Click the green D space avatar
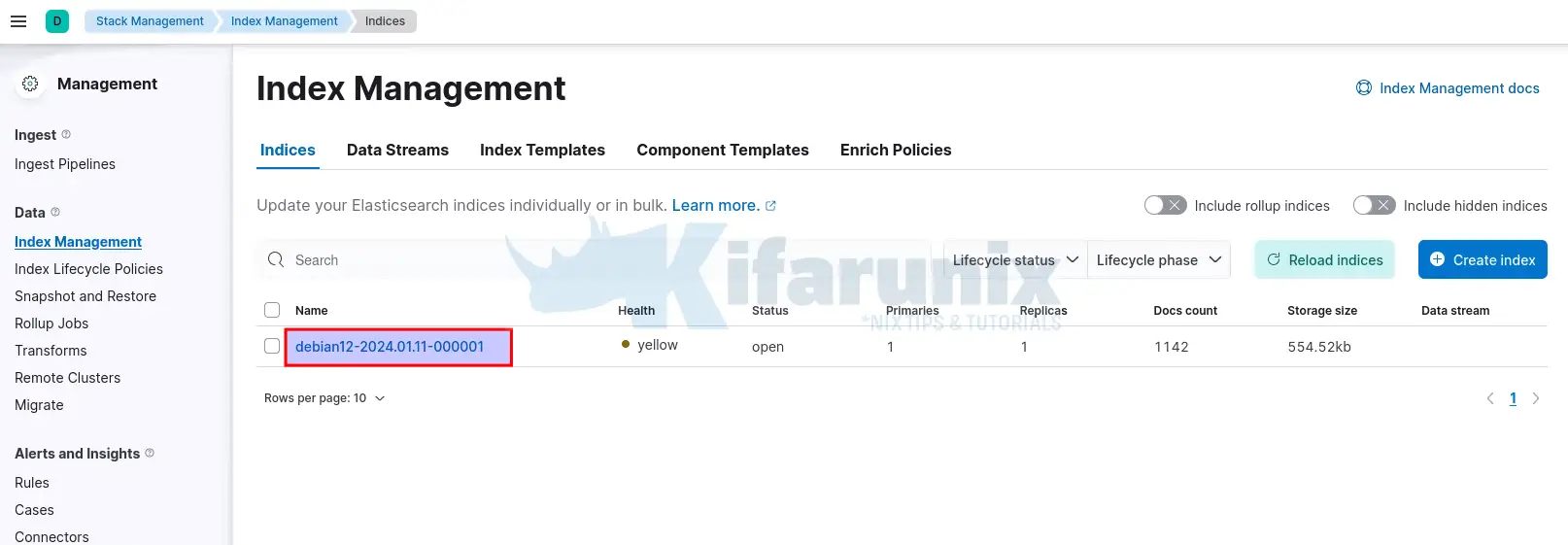 (57, 21)
